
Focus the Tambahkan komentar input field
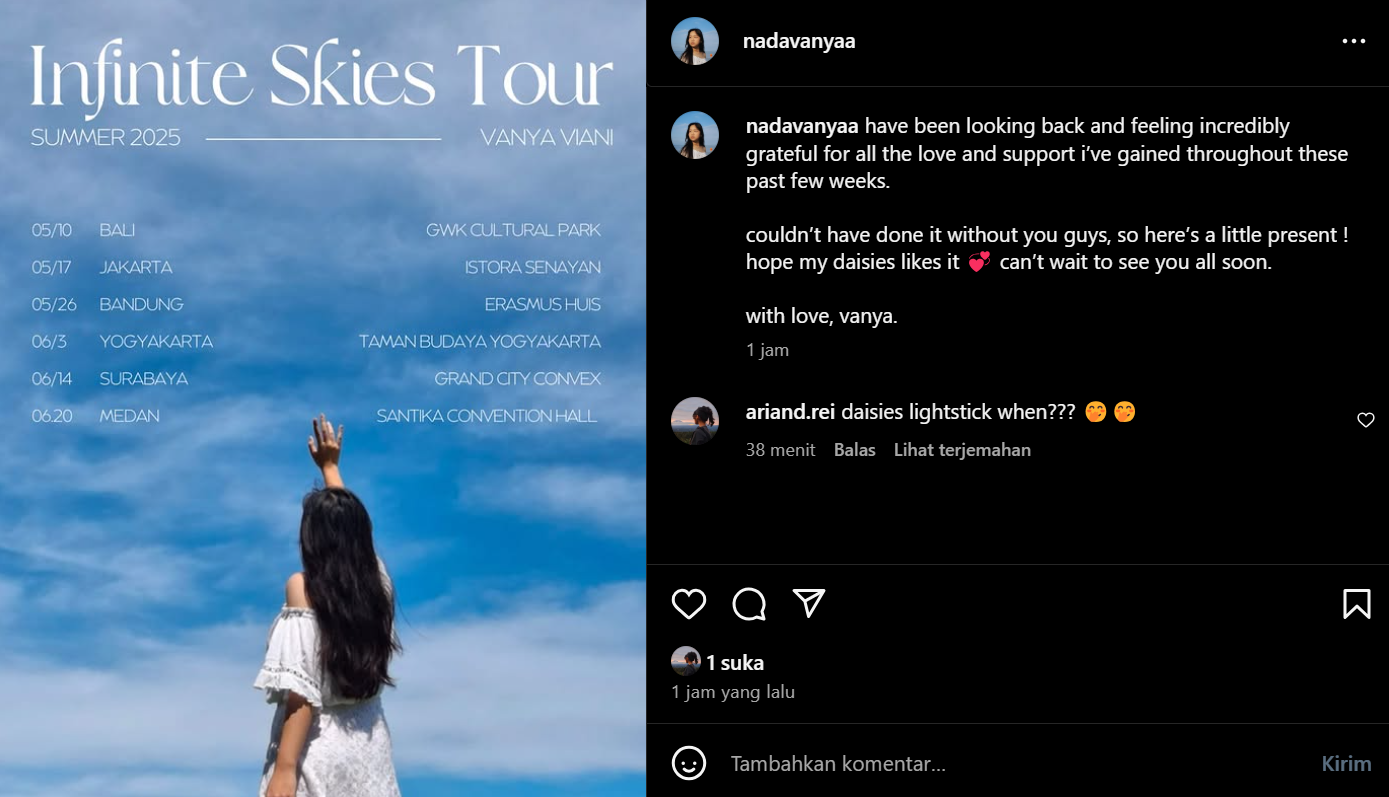1015,763
